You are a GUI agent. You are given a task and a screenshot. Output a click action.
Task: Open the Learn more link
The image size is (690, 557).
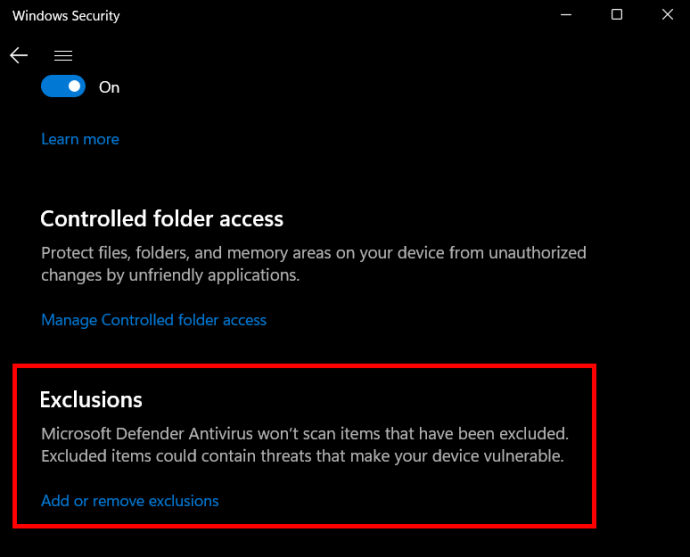pos(80,139)
